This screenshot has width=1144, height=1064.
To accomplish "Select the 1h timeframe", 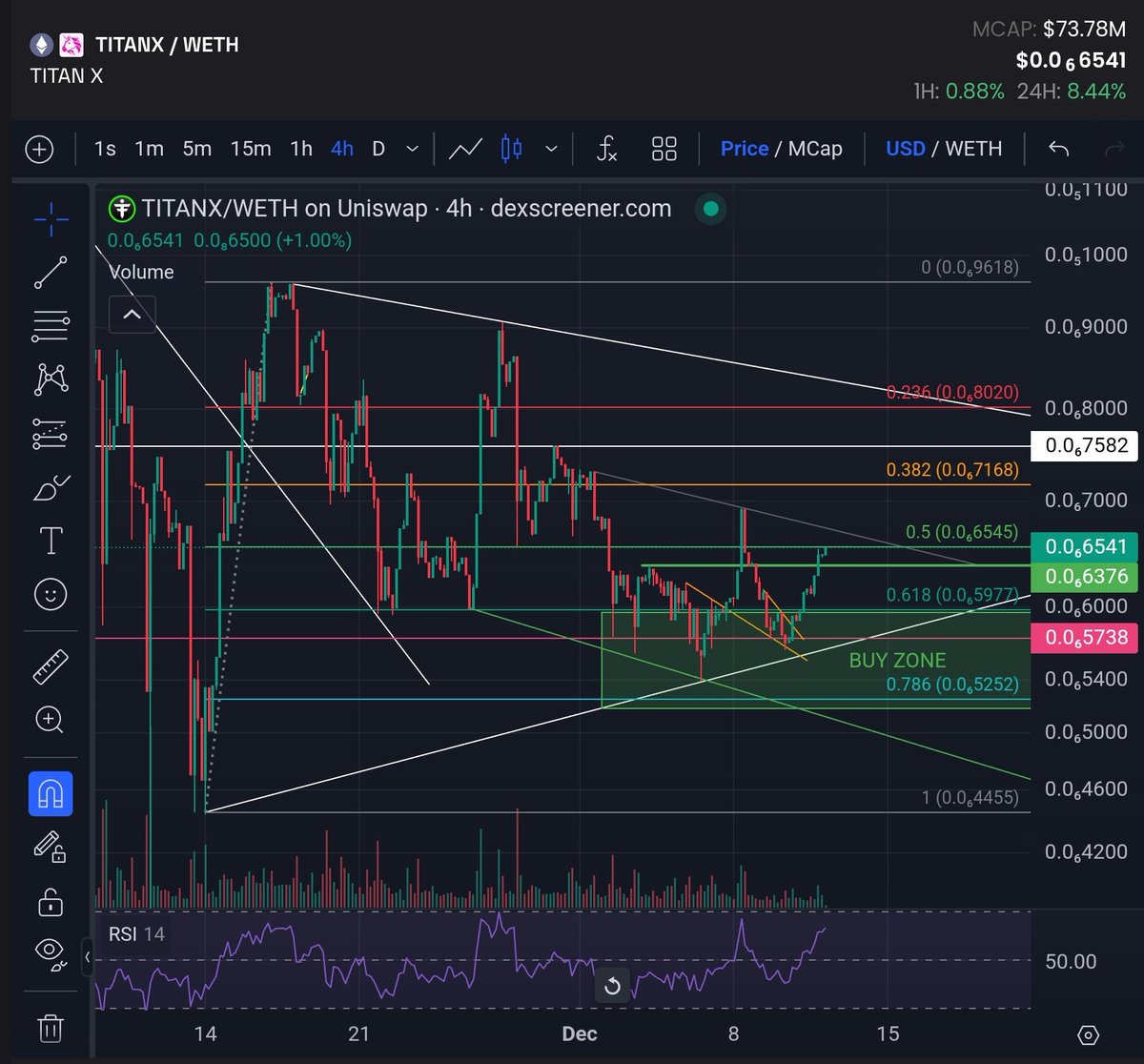I will [299, 149].
